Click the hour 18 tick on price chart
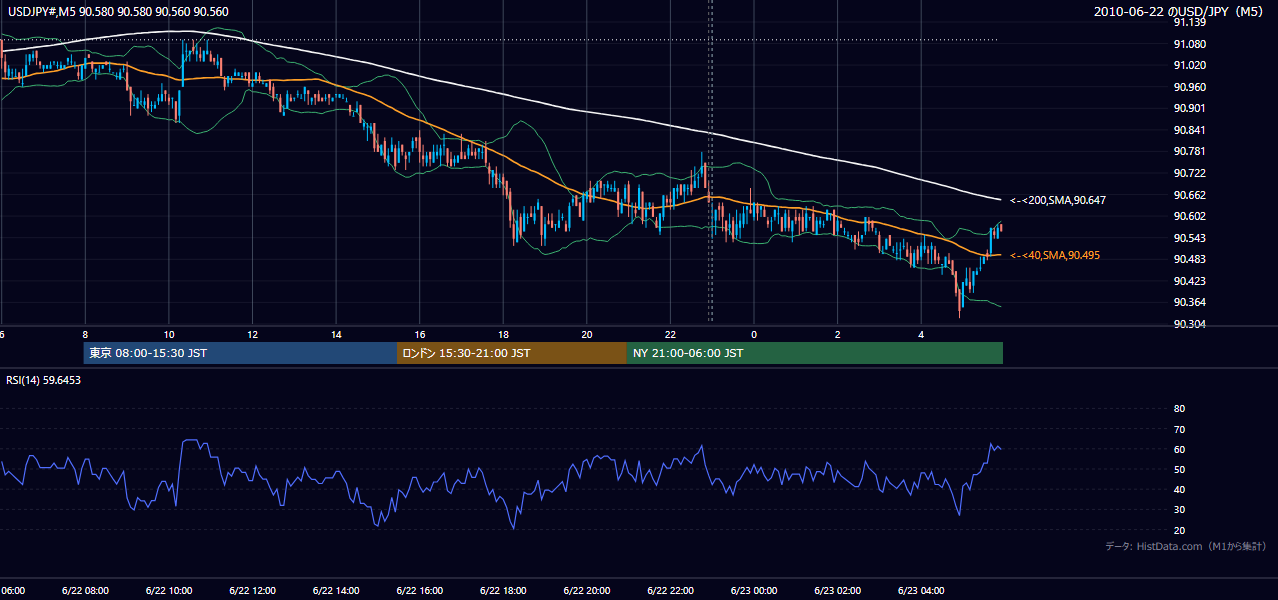The image size is (1278, 600). click(503, 335)
